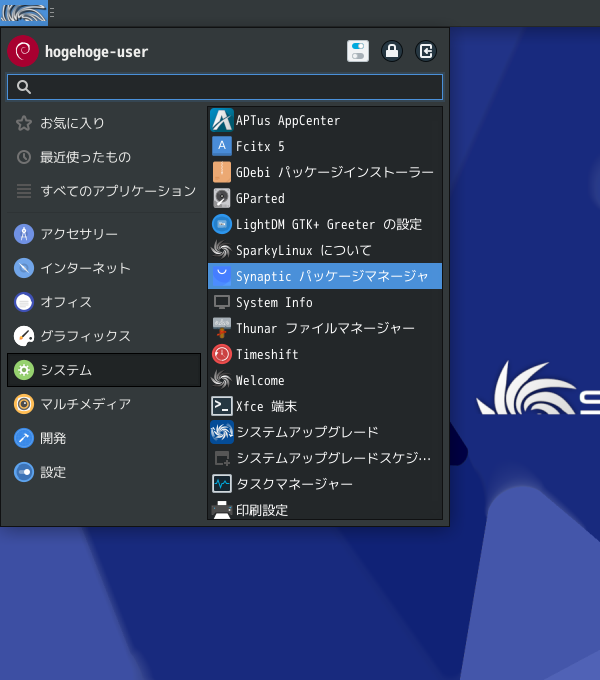Click the settings manager toggle icon
Screen dimensions: 600x680
coord(358,51)
